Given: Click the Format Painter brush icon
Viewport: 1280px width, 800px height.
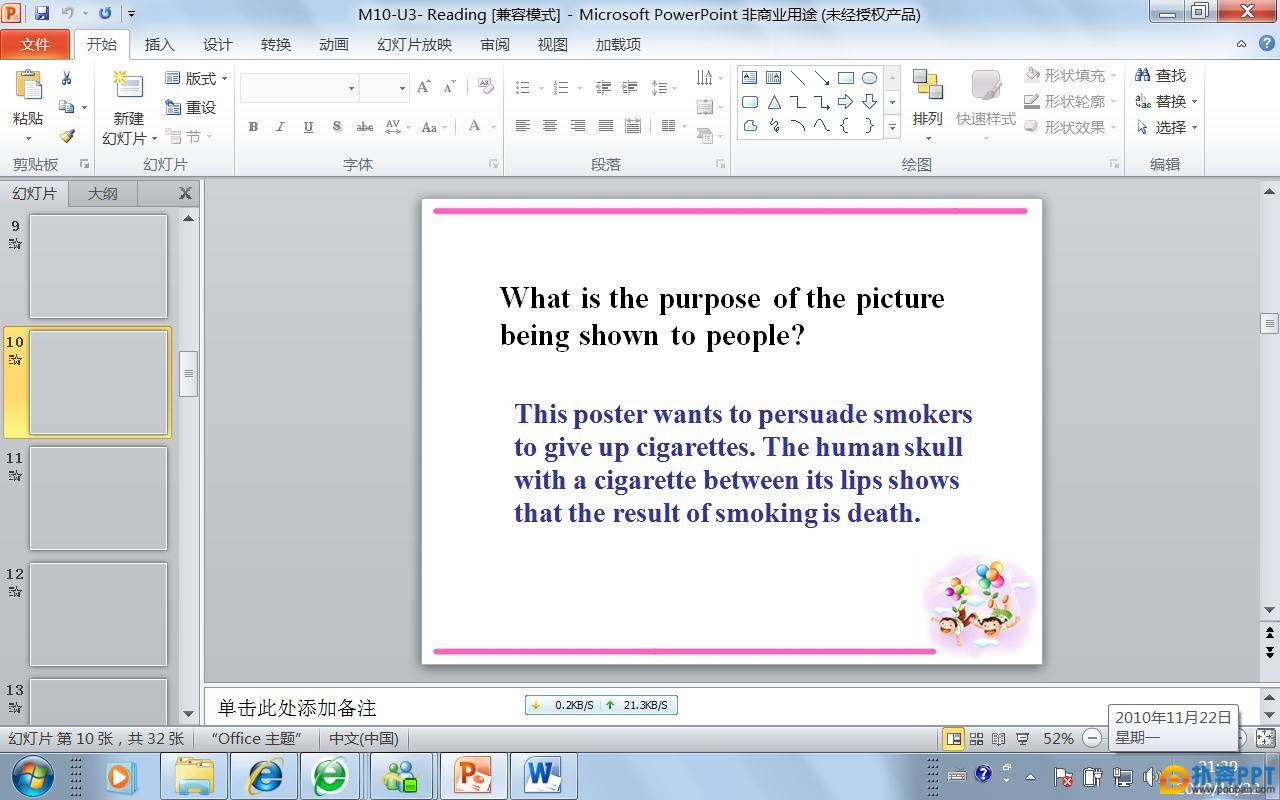Looking at the screenshot, I should click(66, 136).
